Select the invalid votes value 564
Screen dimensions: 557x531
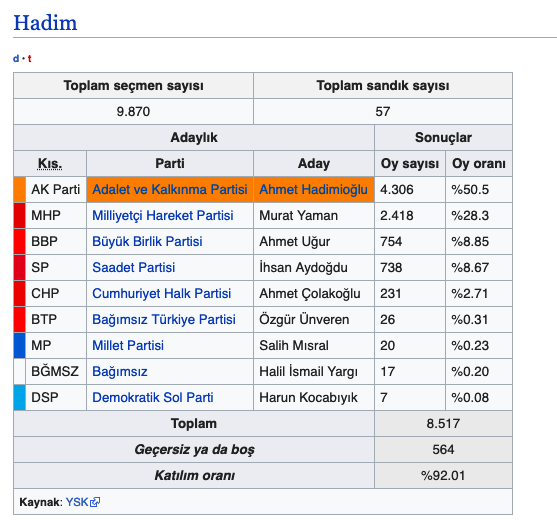[x=443, y=449]
